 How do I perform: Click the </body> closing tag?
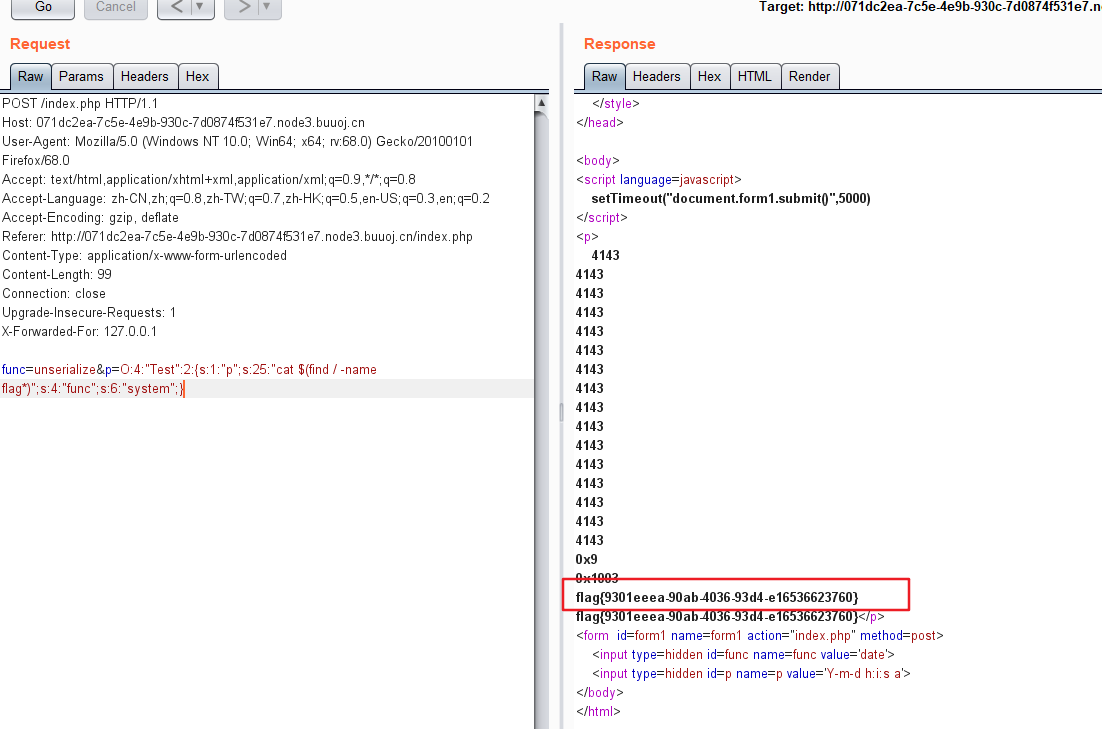[x=599, y=692]
